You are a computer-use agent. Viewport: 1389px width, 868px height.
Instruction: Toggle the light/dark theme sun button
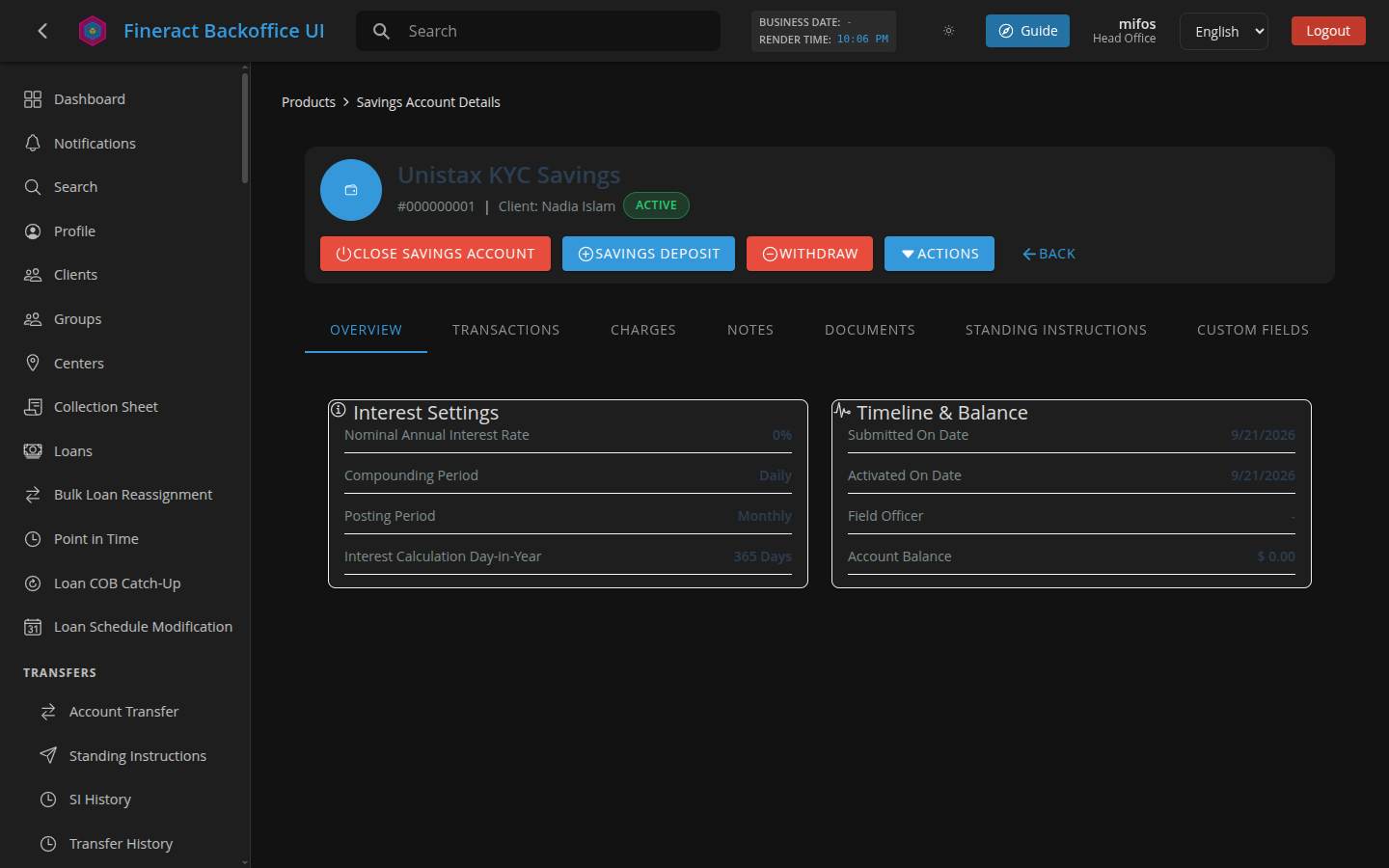[x=949, y=31]
